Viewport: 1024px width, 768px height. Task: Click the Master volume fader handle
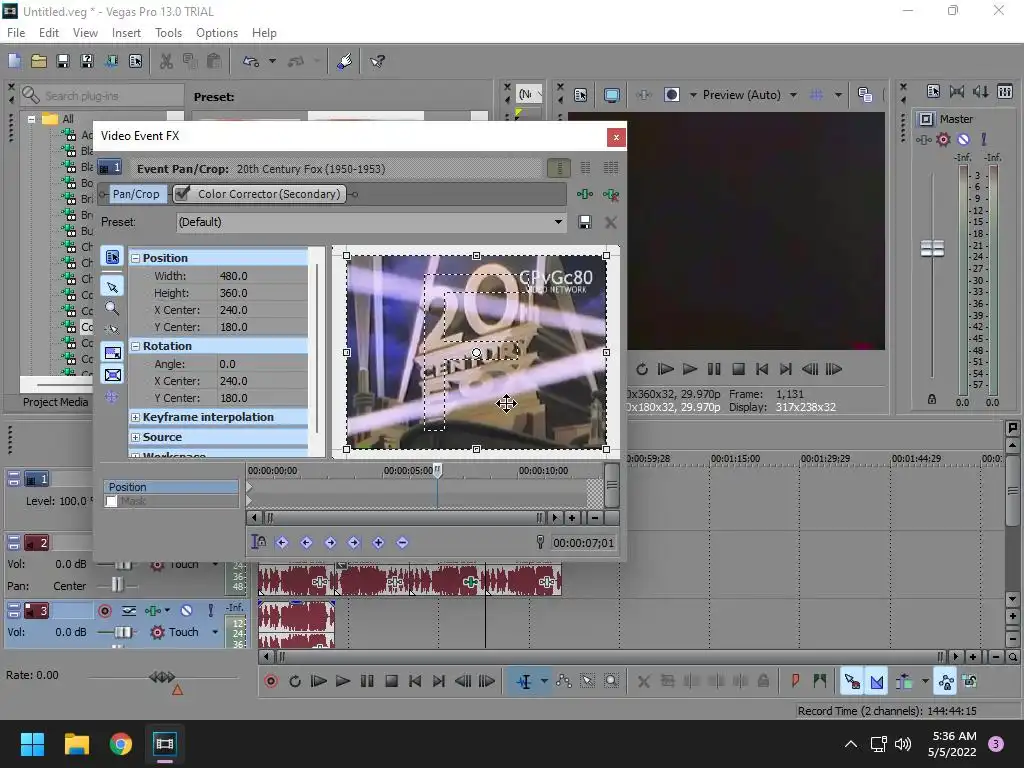pyautogui.click(x=932, y=248)
